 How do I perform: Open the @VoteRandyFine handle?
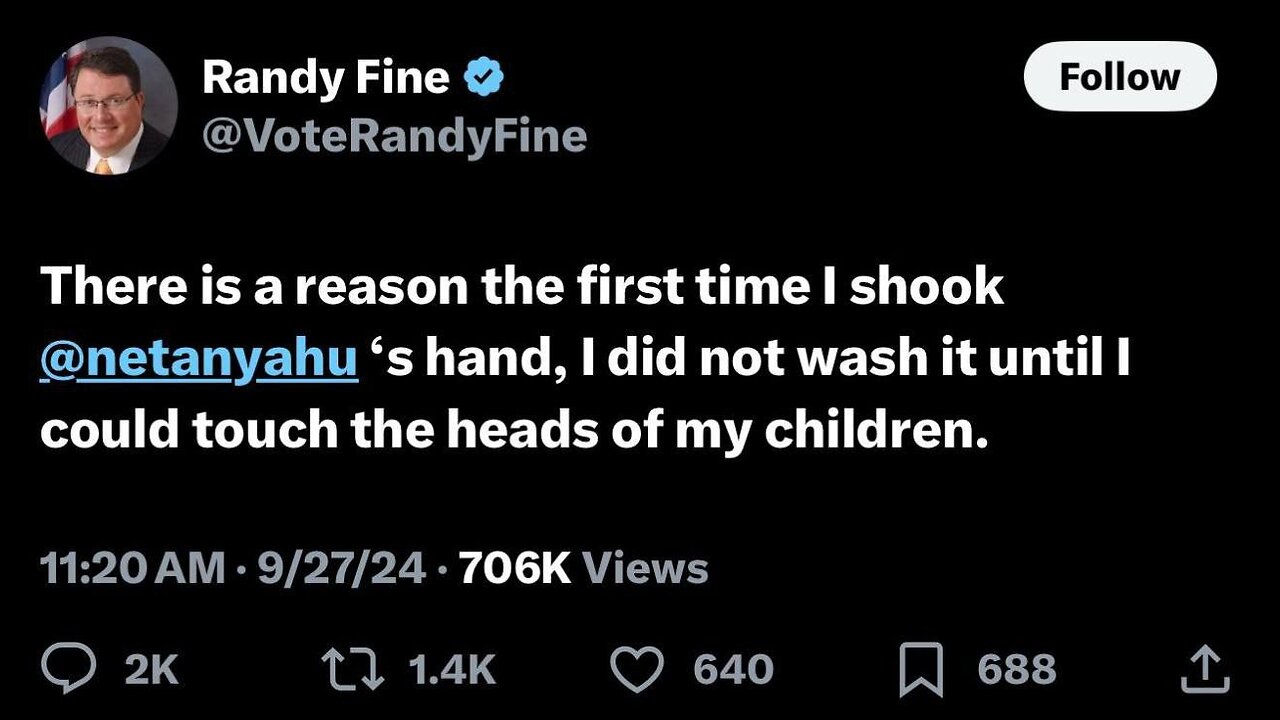(x=394, y=136)
